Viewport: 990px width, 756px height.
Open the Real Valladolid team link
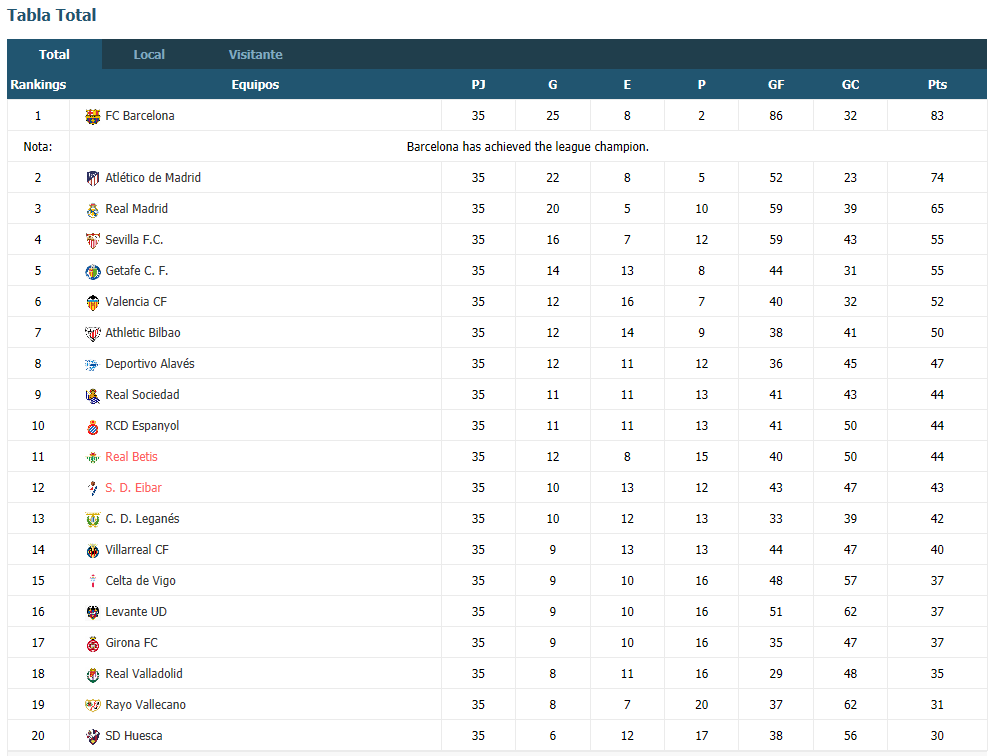pyautogui.click(x=144, y=673)
